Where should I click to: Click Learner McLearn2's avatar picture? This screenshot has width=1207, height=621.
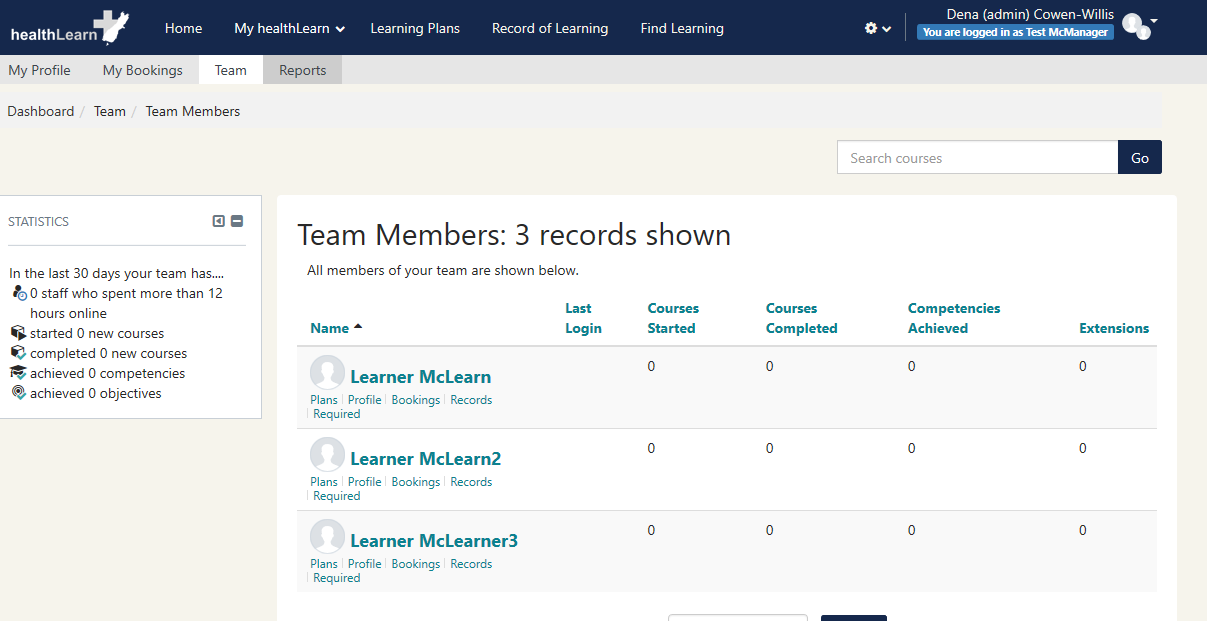[327, 455]
